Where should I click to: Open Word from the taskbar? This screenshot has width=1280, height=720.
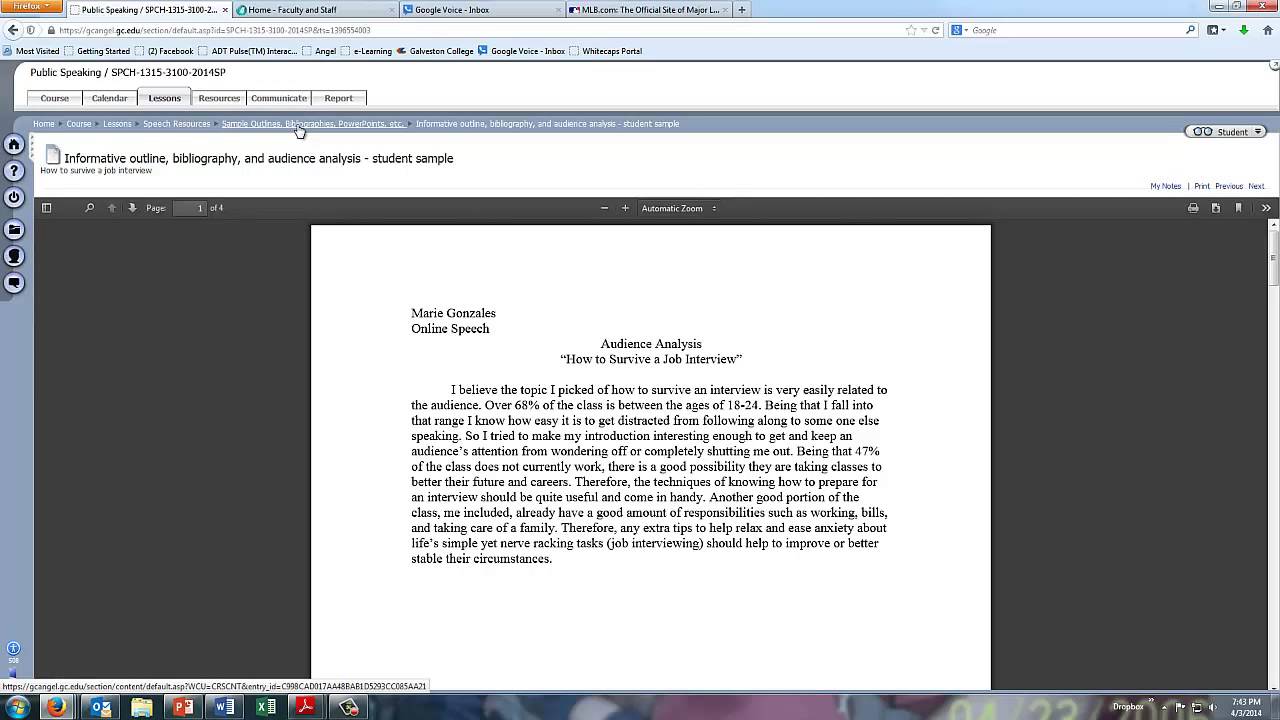point(225,707)
